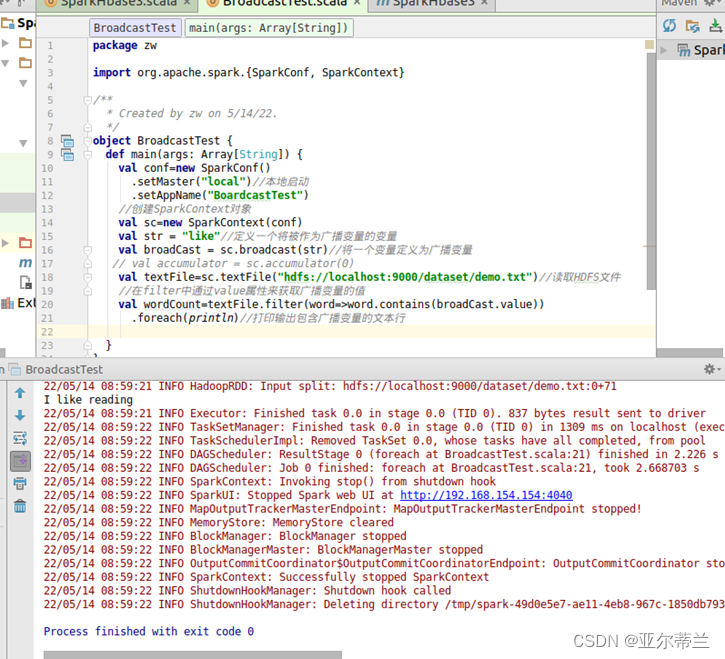Click the fold marker at line 19
This screenshot has height=659, width=725.
pyautogui.click(x=87, y=291)
